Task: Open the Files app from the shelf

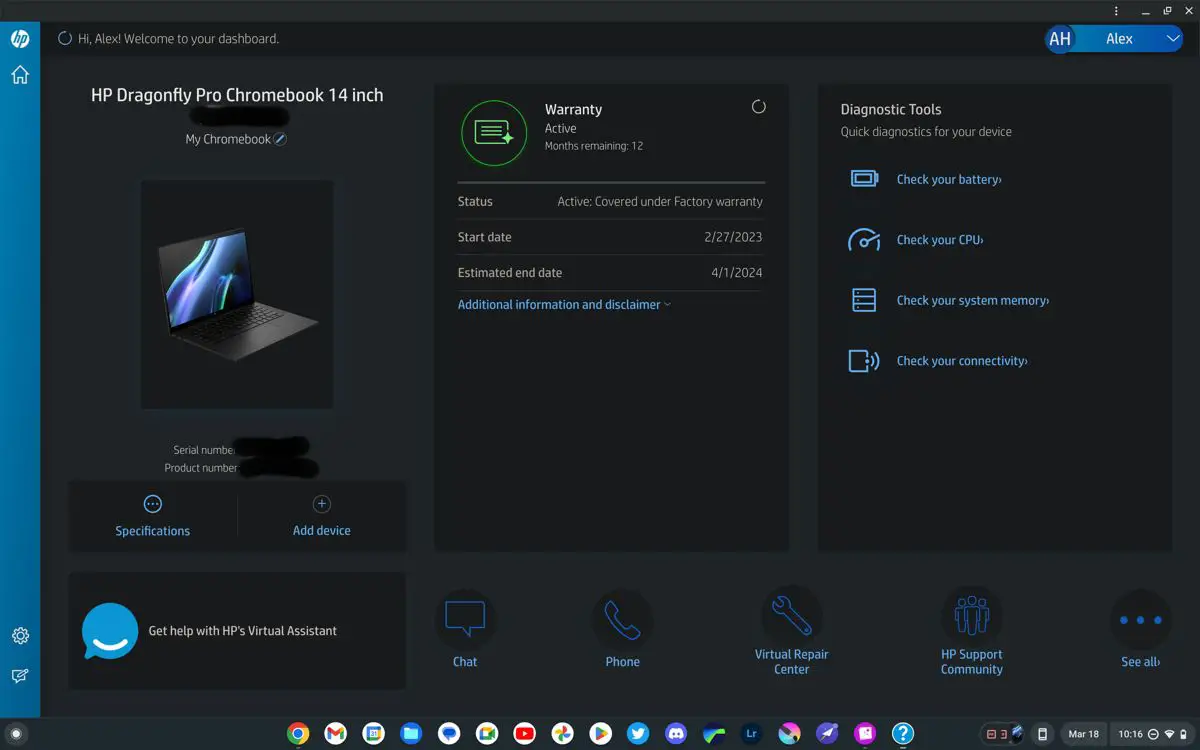Action: click(x=411, y=734)
